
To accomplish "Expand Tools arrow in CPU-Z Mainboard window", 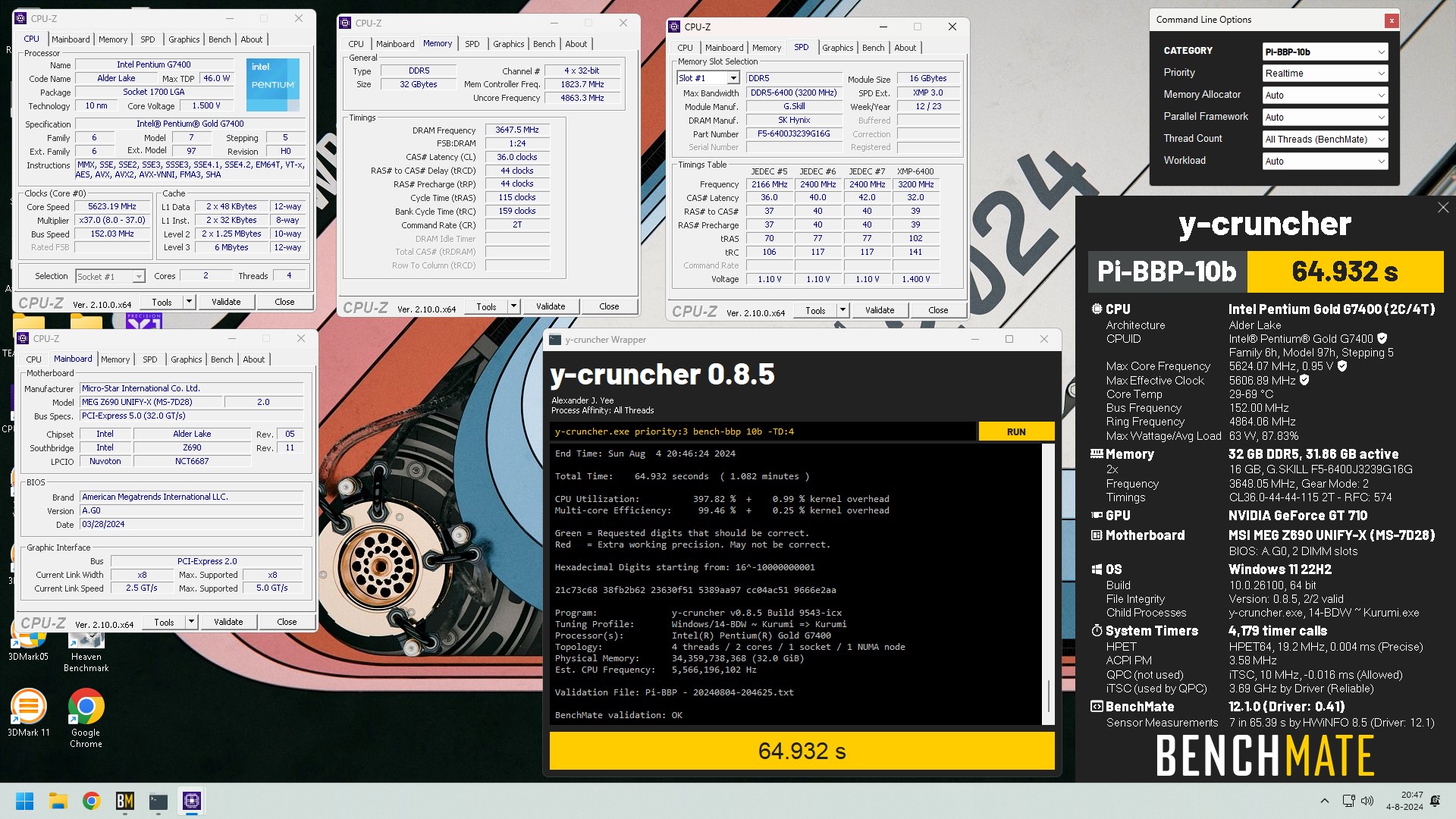I will click(x=191, y=622).
